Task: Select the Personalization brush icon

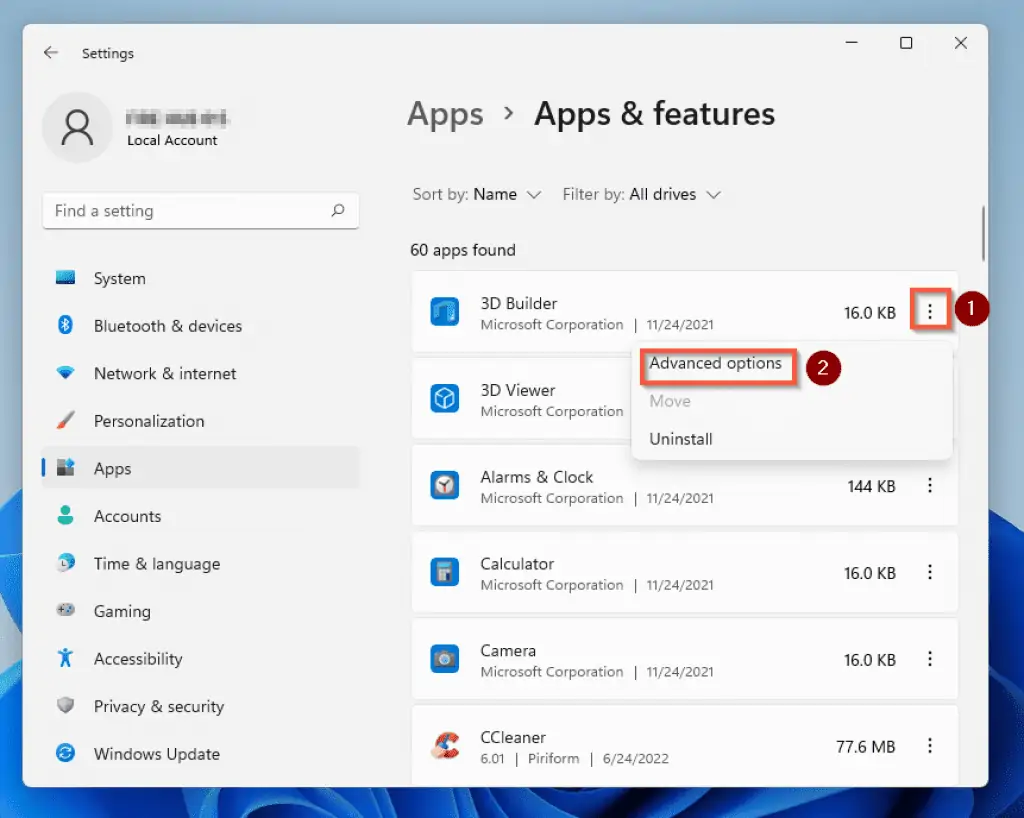Action: pos(66,421)
